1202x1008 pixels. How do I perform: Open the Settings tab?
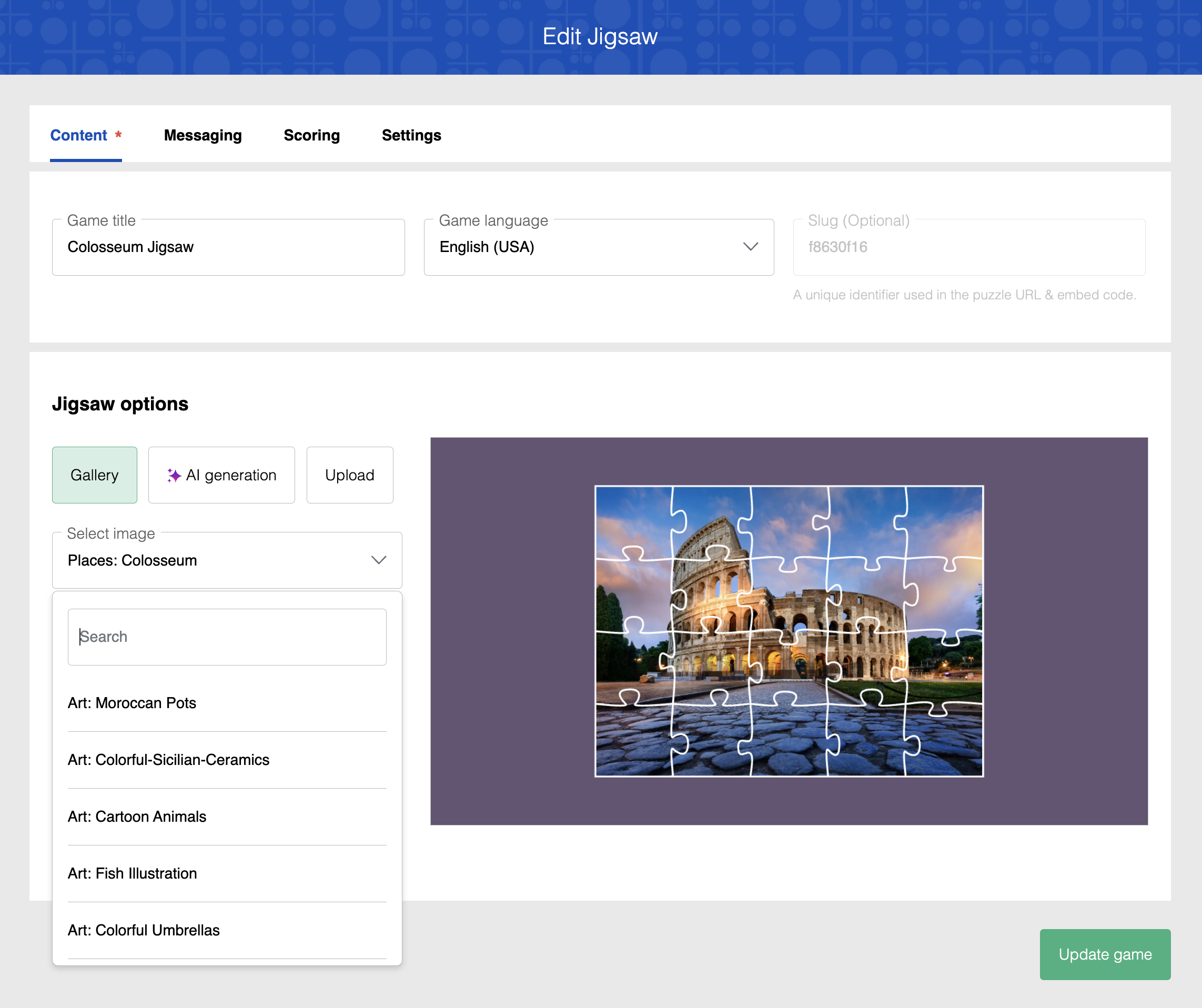pos(411,135)
